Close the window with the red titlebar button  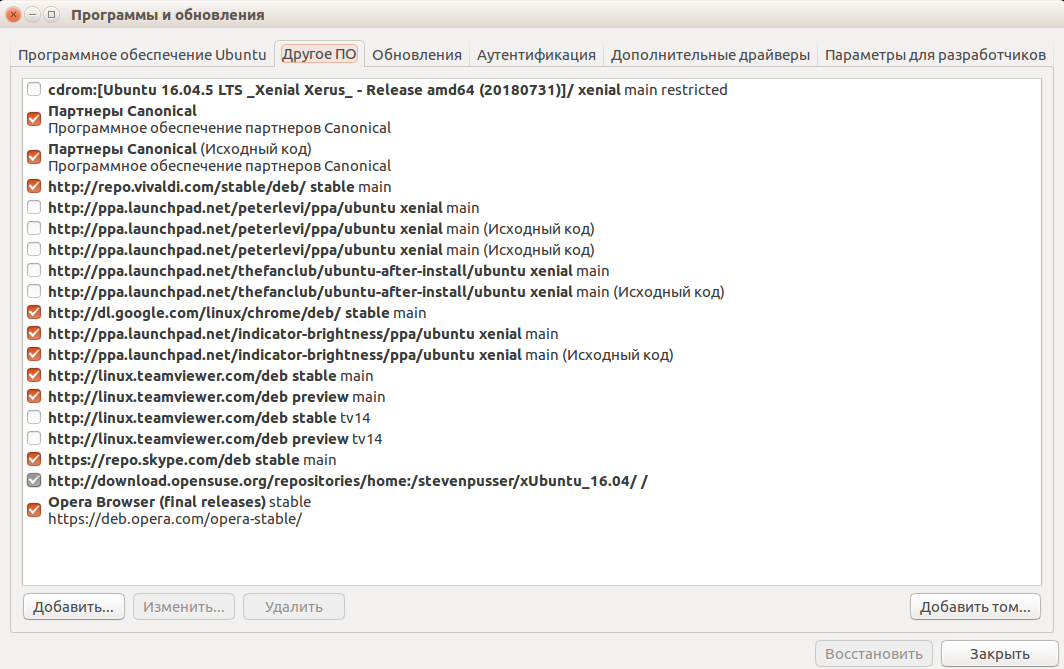(14, 15)
